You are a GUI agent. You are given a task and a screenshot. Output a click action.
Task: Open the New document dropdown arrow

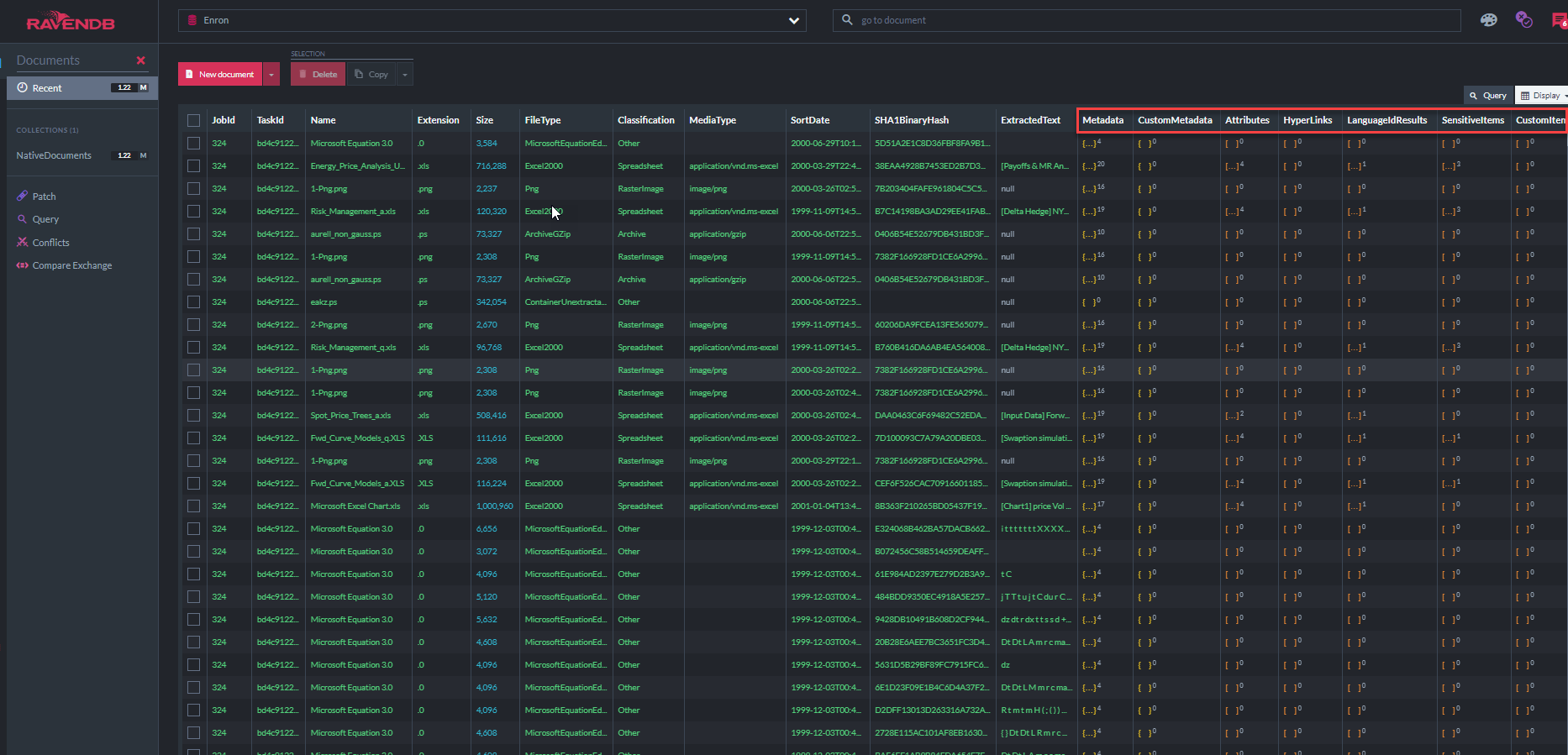[271, 75]
